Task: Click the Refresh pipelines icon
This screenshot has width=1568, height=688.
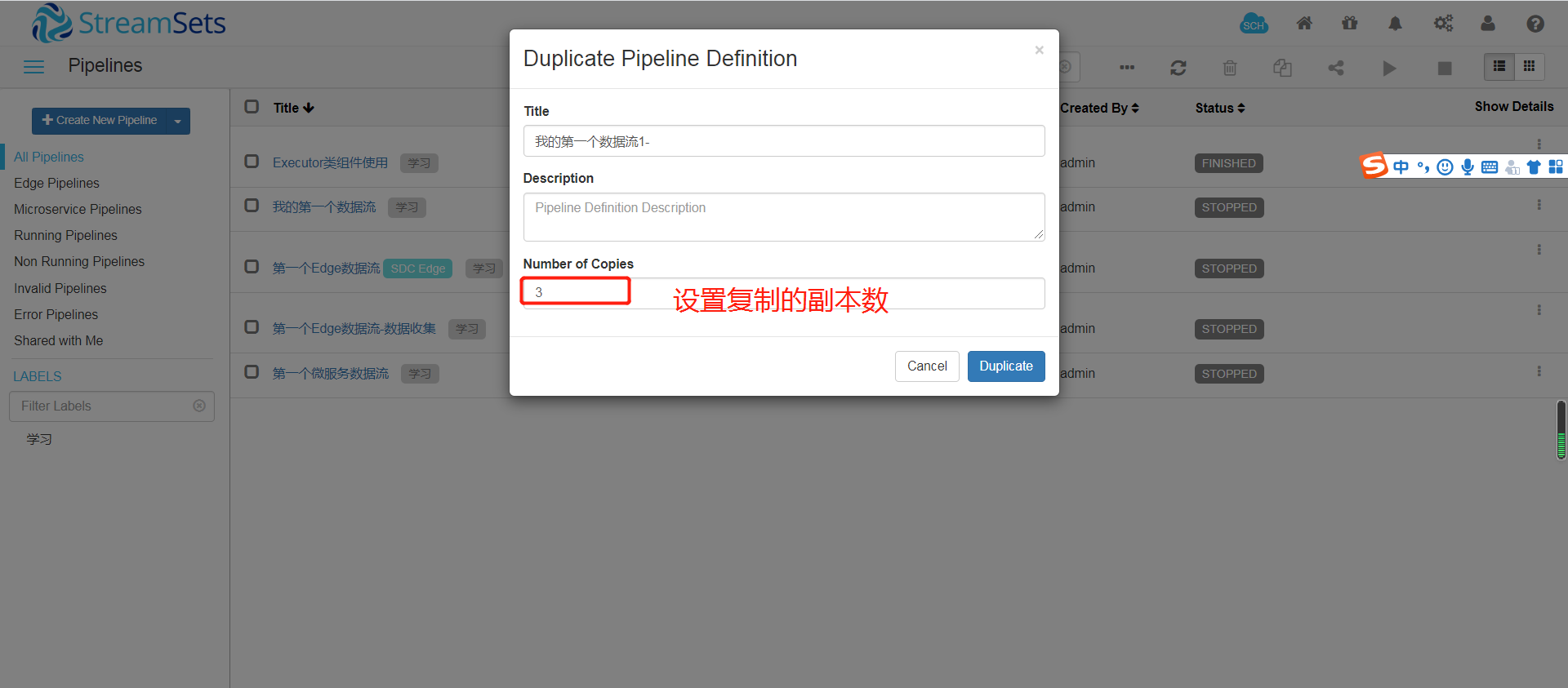Action: coord(1178,68)
